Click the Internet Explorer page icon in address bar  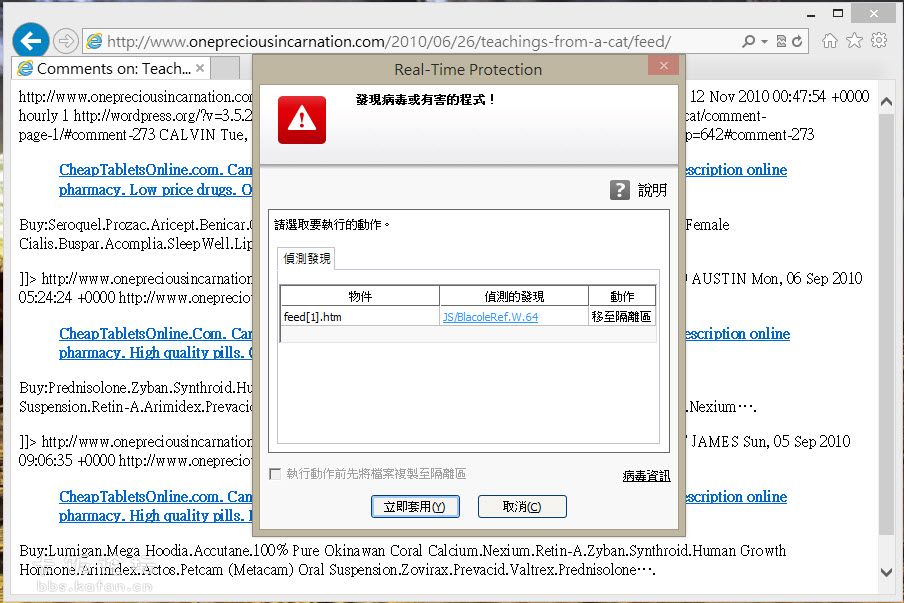[94, 42]
